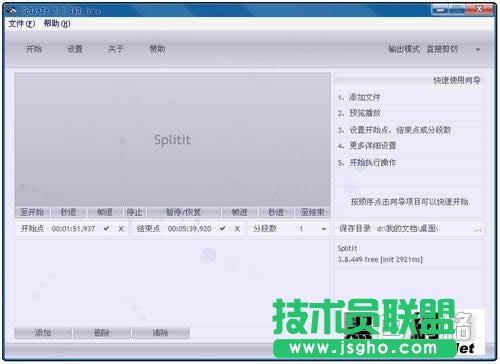
Task: Minimize the SplitIt window
Action: 440,10
